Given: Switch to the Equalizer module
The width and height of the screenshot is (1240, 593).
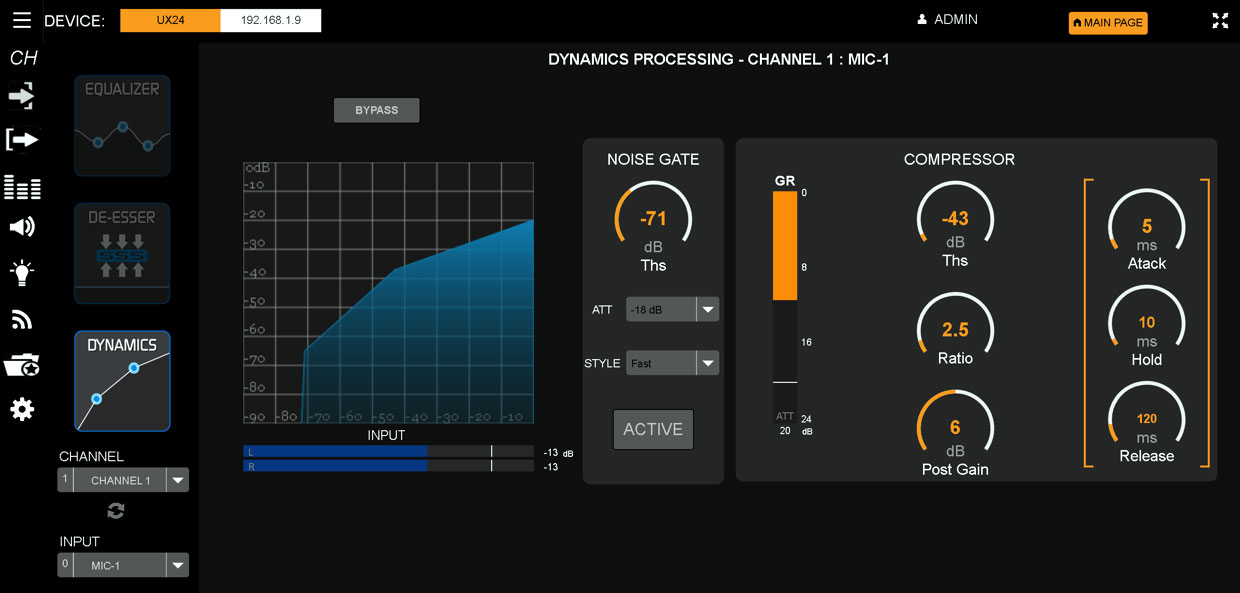Looking at the screenshot, I should pyautogui.click(x=122, y=126).
